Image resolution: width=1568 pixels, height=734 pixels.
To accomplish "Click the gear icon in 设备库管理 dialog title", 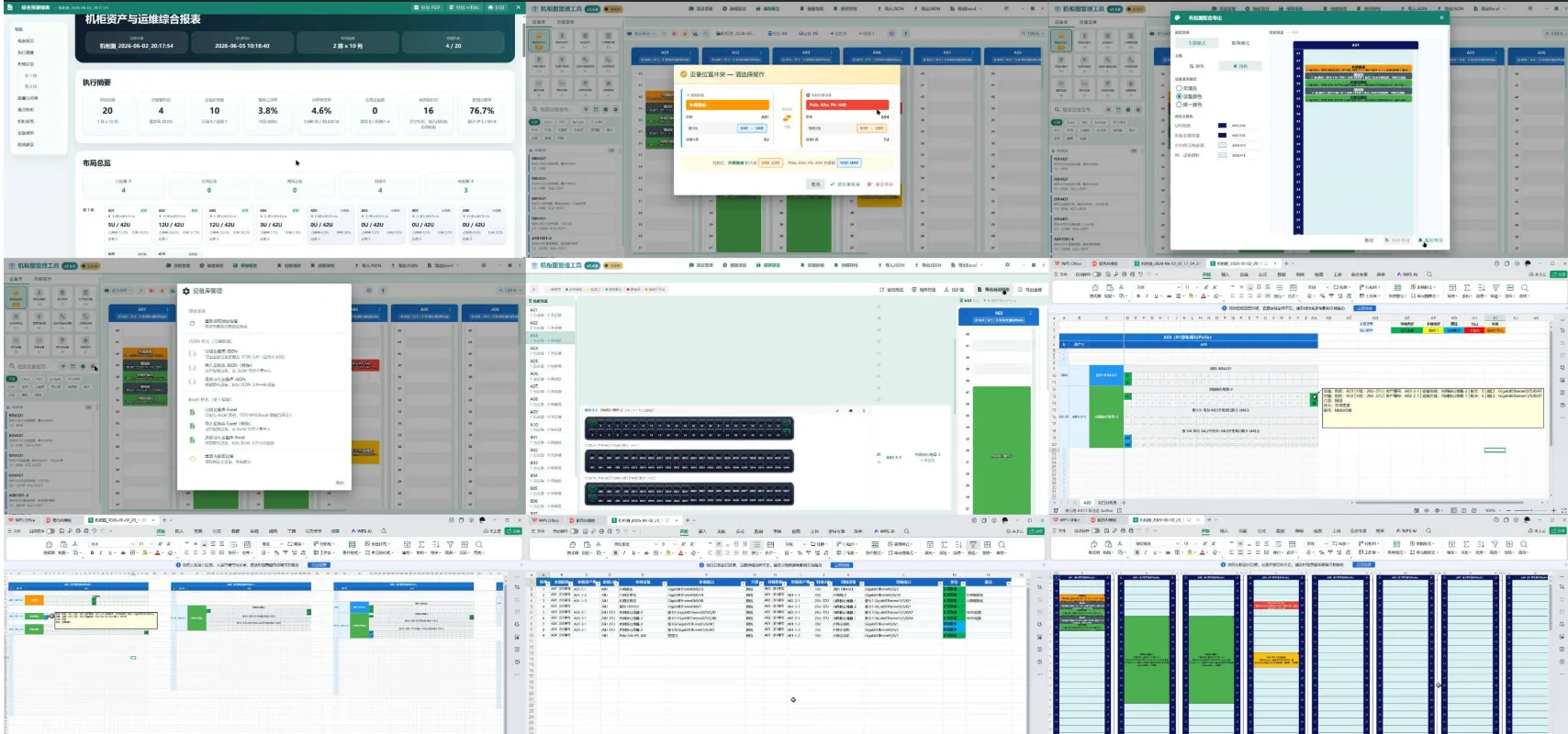I will click(x=185, y=291).
